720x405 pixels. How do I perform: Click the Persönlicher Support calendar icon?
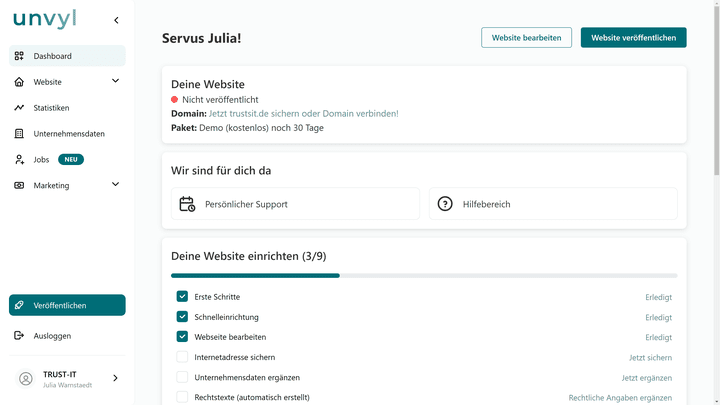[x=187, y=204]
